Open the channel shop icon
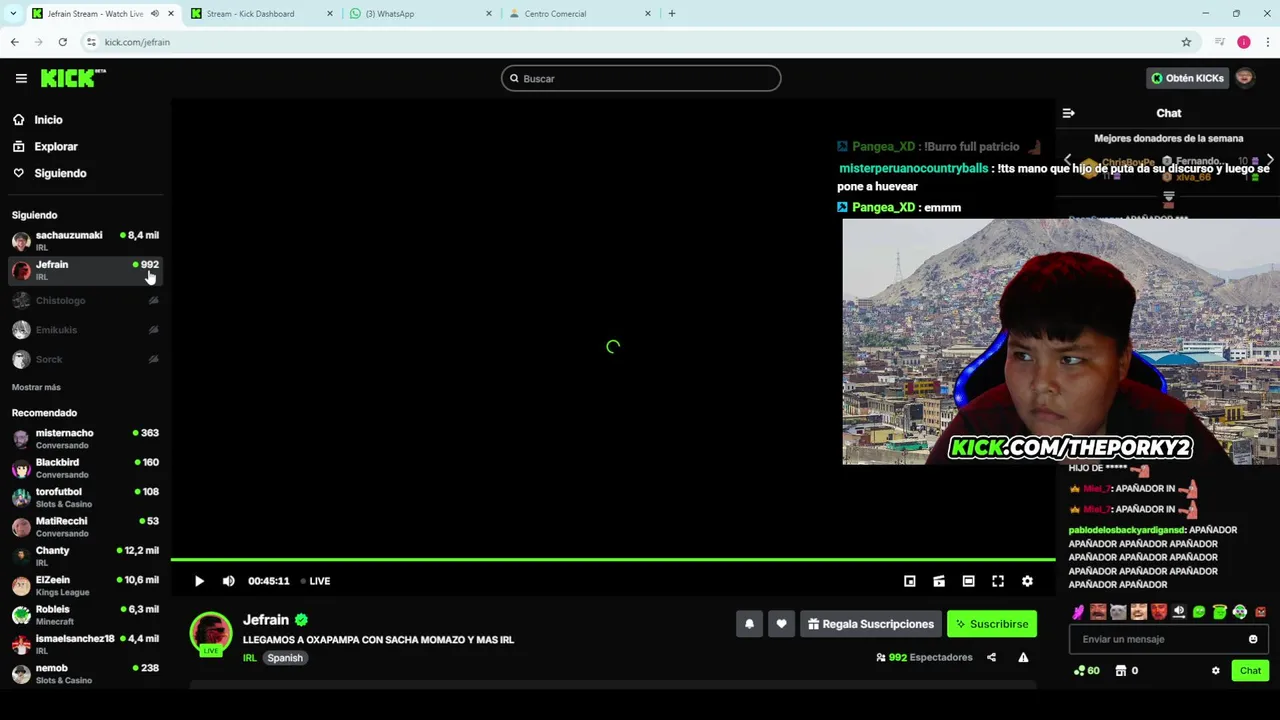 [x=1121, y=671]
